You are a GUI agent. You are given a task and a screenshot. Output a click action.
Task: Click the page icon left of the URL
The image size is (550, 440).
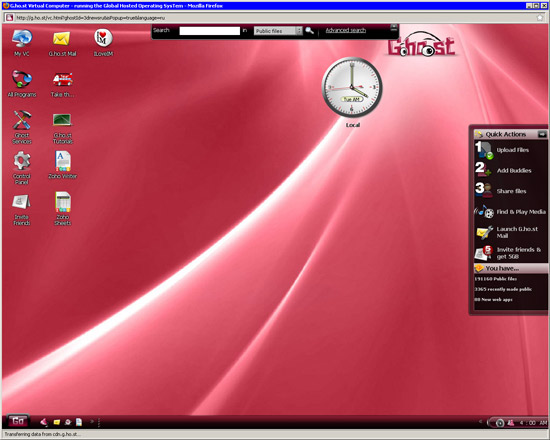pos(9,18)
